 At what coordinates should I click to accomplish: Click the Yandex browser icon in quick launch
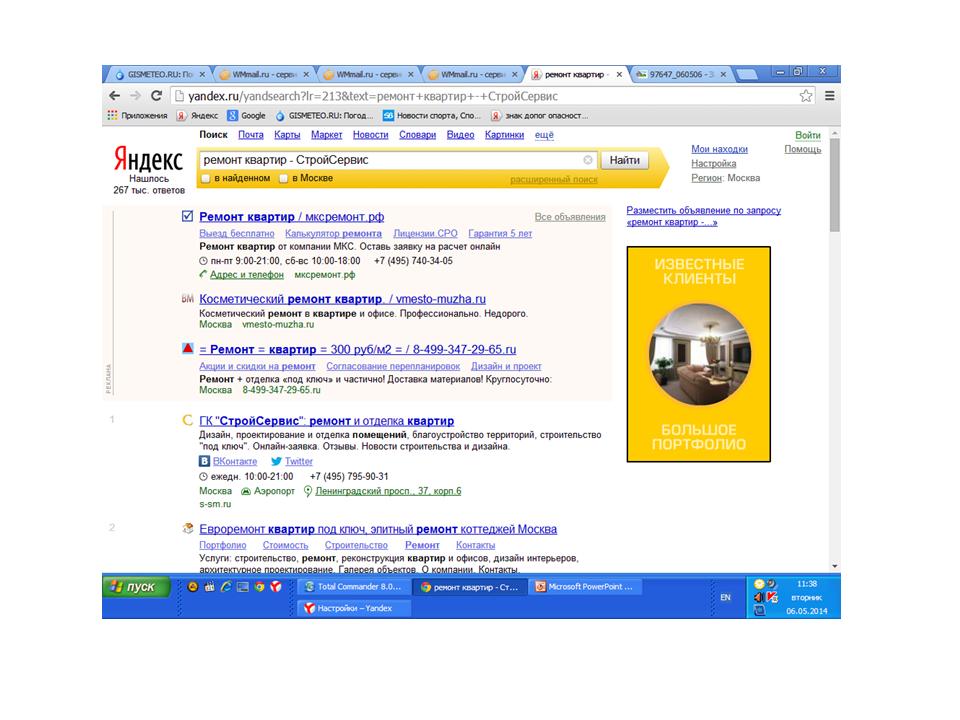pos(276,587)
